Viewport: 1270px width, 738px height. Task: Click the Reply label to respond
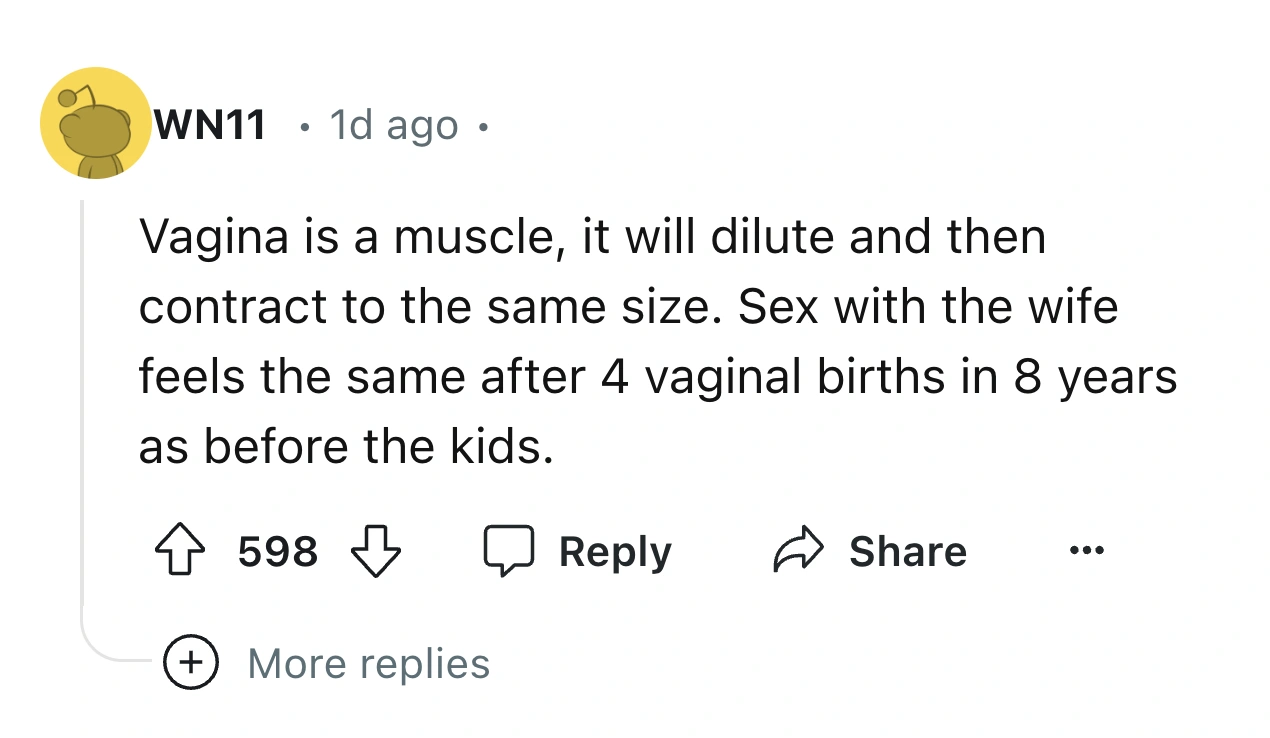(614, 549)
